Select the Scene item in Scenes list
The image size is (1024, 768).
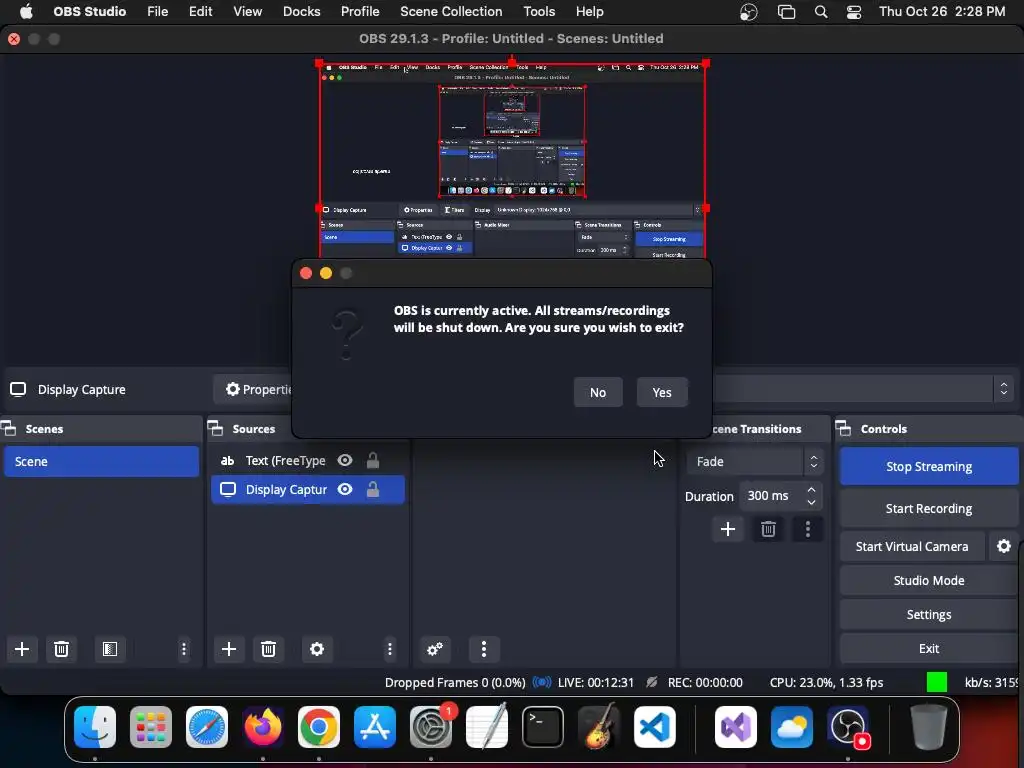click(x=101, y=461)
